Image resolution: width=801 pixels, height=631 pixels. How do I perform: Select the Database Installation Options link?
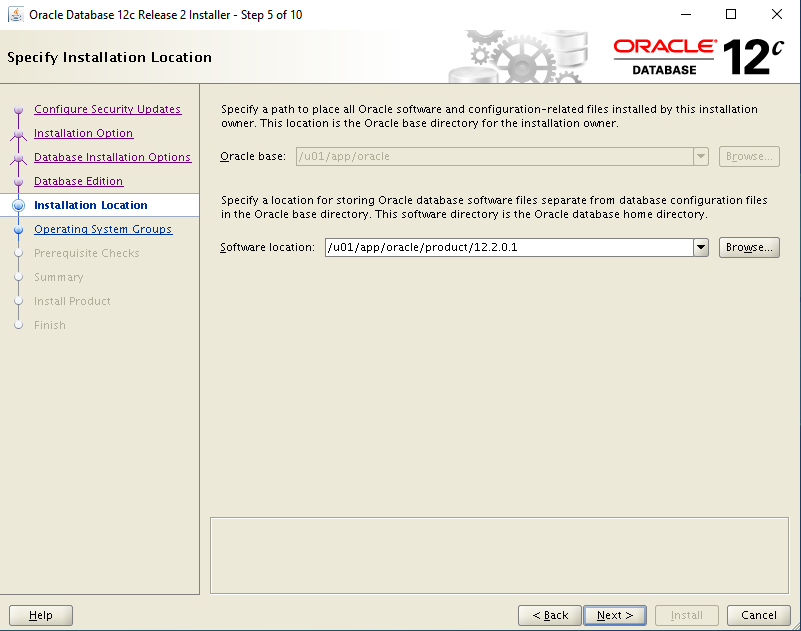click(x=112, y=157)
